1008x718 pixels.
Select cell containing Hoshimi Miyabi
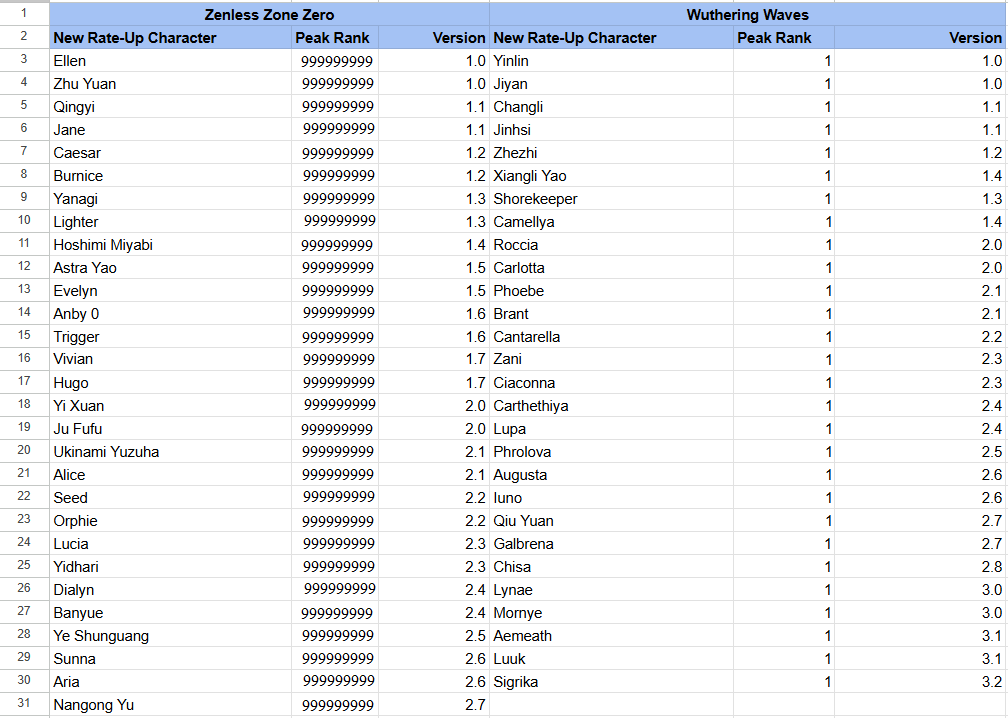coord(170,245)
